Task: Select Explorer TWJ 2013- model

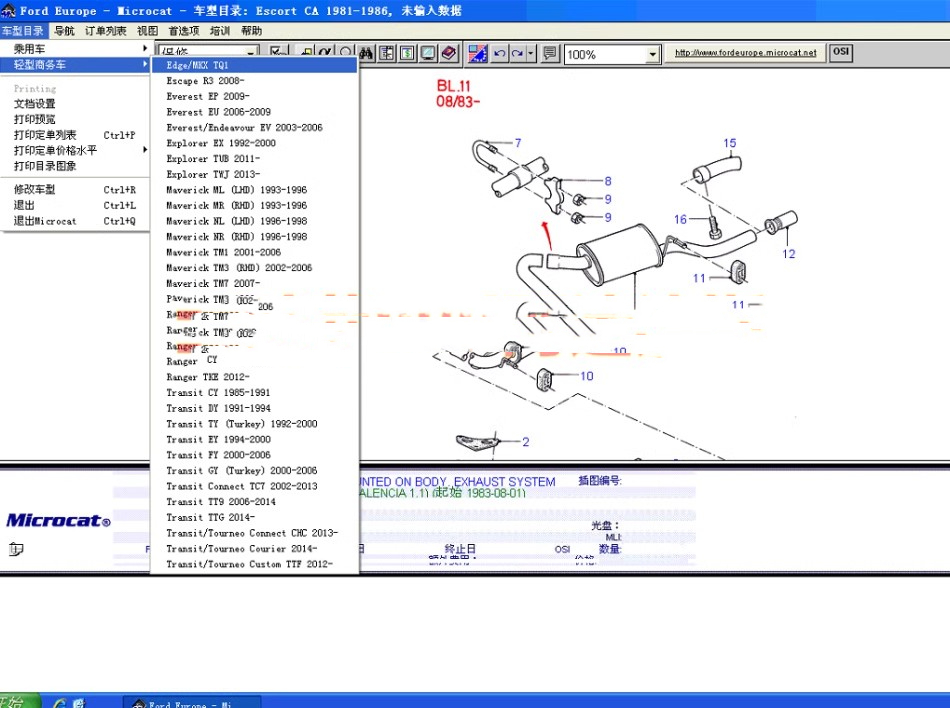Action: click(254, 174)
